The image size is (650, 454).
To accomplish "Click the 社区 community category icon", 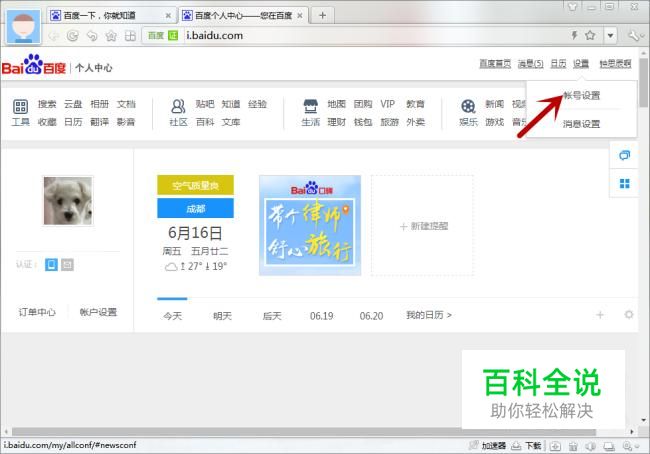I will [178, 107].
